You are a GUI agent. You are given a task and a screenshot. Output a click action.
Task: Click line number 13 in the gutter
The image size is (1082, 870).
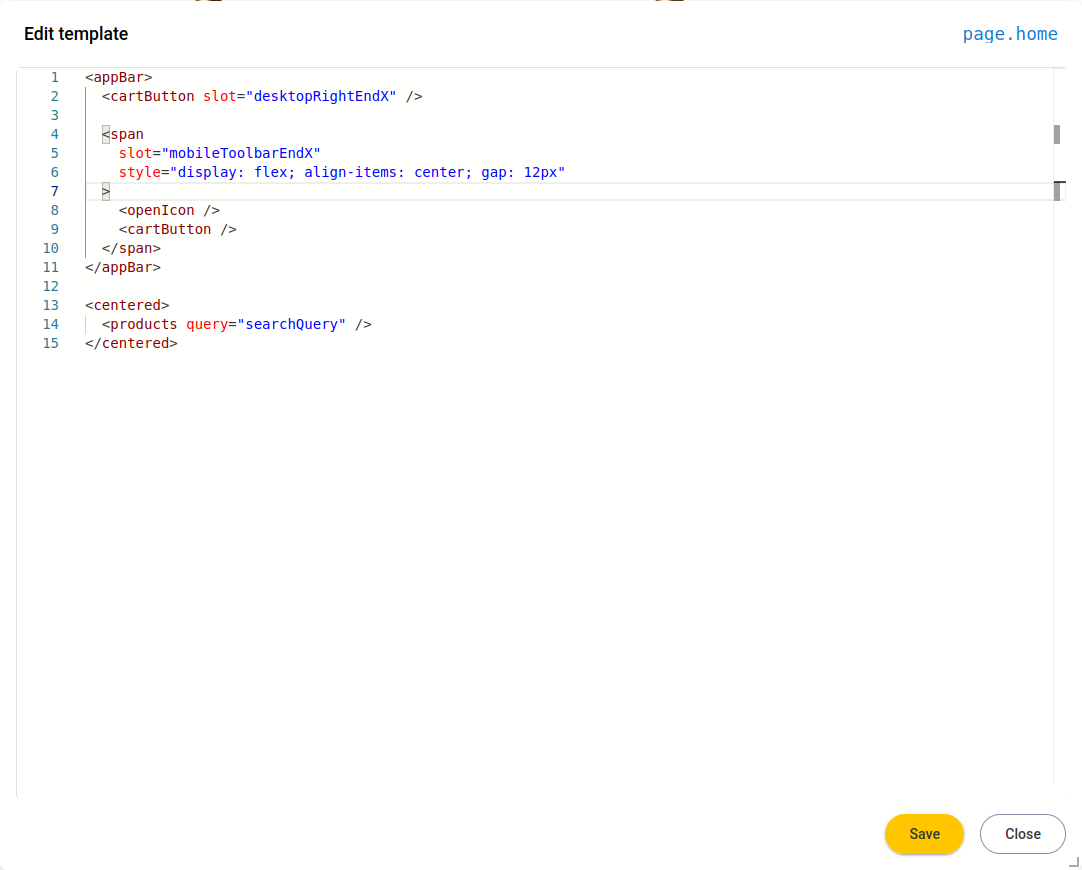(50, 305)
